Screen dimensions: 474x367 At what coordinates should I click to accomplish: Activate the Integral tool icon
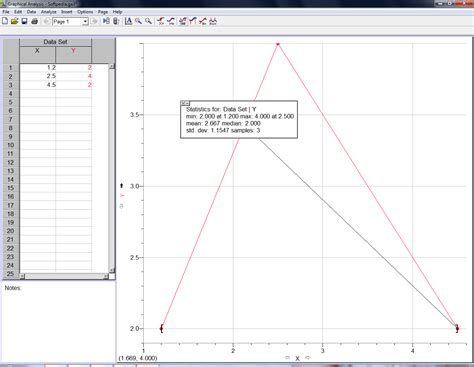point(192,21)
